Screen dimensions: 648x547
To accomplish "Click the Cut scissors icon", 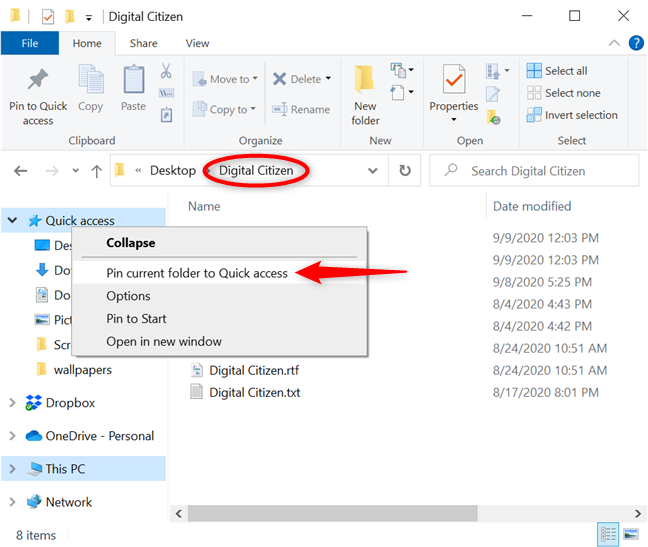I will pyautogui.click(x=166, y=71).
